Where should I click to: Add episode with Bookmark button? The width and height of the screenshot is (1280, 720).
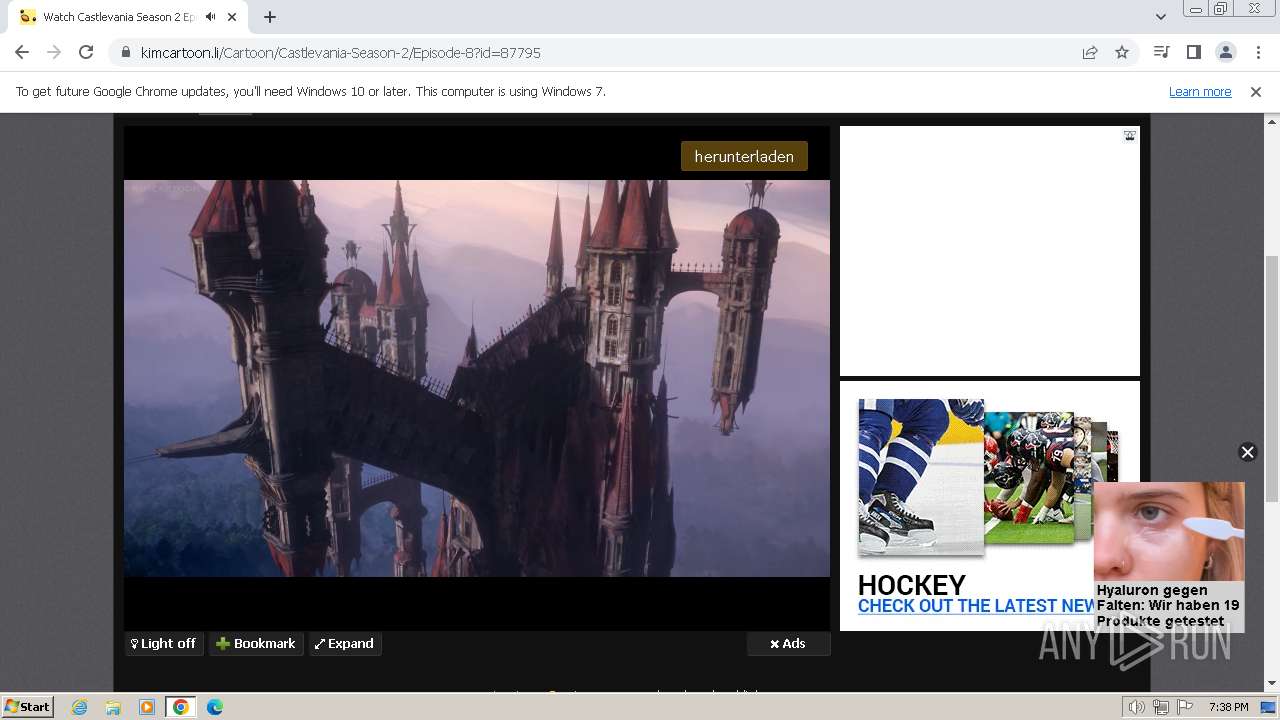256,643
